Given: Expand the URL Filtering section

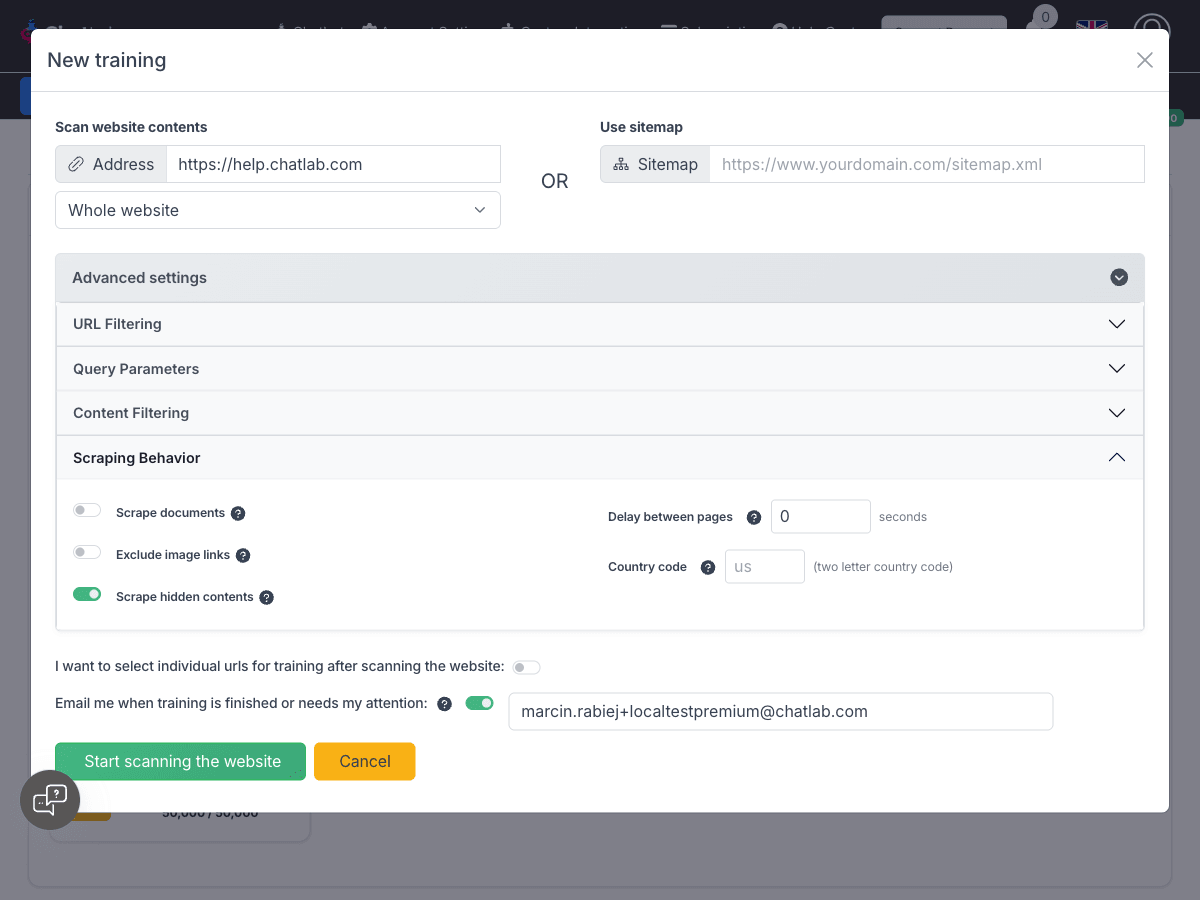Looking at the screenshot, I should pyautogui.click(x=600, y=324).
